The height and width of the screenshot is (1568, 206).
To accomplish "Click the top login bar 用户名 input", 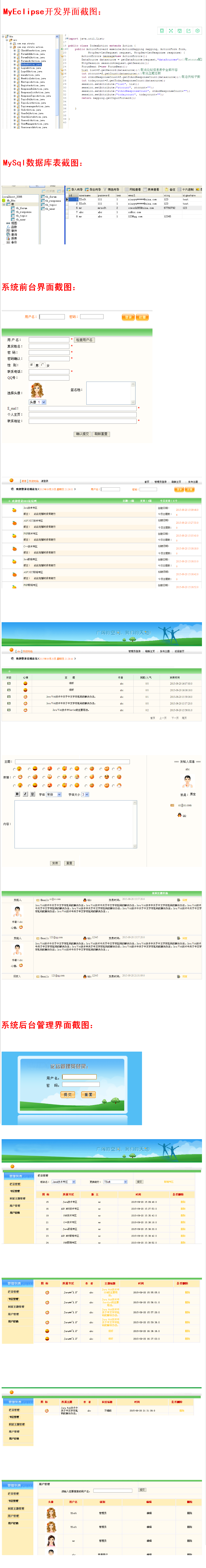I will (52, 317).
